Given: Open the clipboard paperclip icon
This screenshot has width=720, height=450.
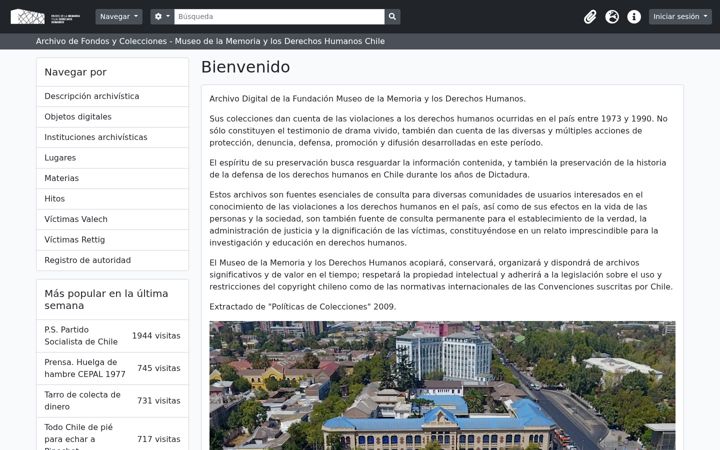Looking at the screenshot, I should pyautogui.click(x=590, y=17).
